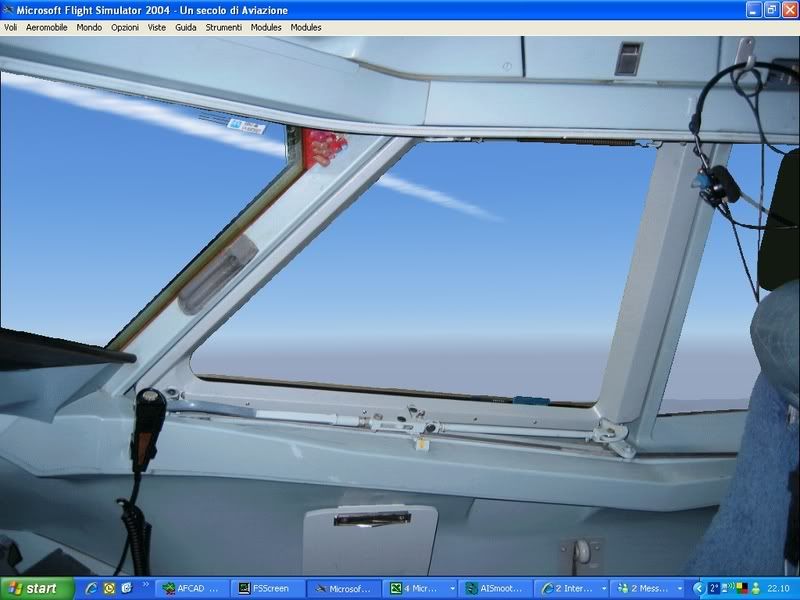Click the Windows Start button

37,588
